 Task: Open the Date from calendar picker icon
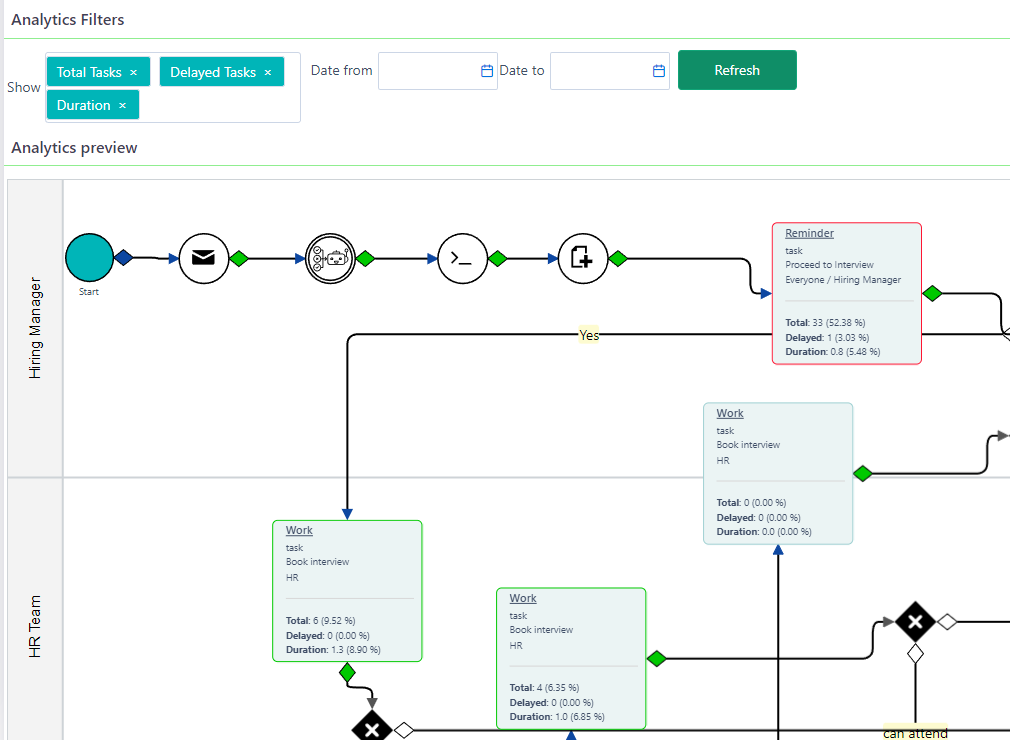pyautogui.click(x=485, y=70)
